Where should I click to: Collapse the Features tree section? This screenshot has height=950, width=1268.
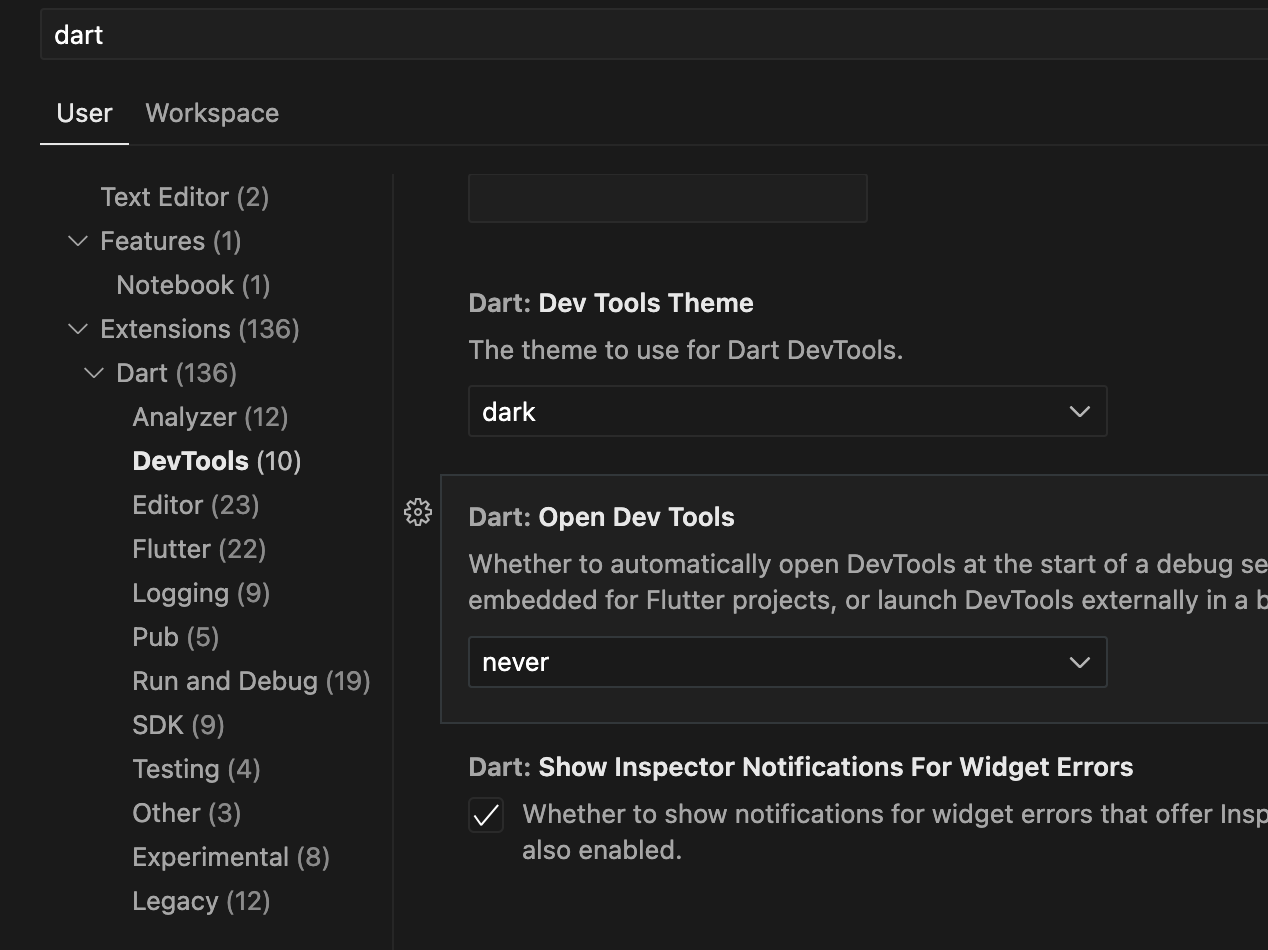[77, 241]
